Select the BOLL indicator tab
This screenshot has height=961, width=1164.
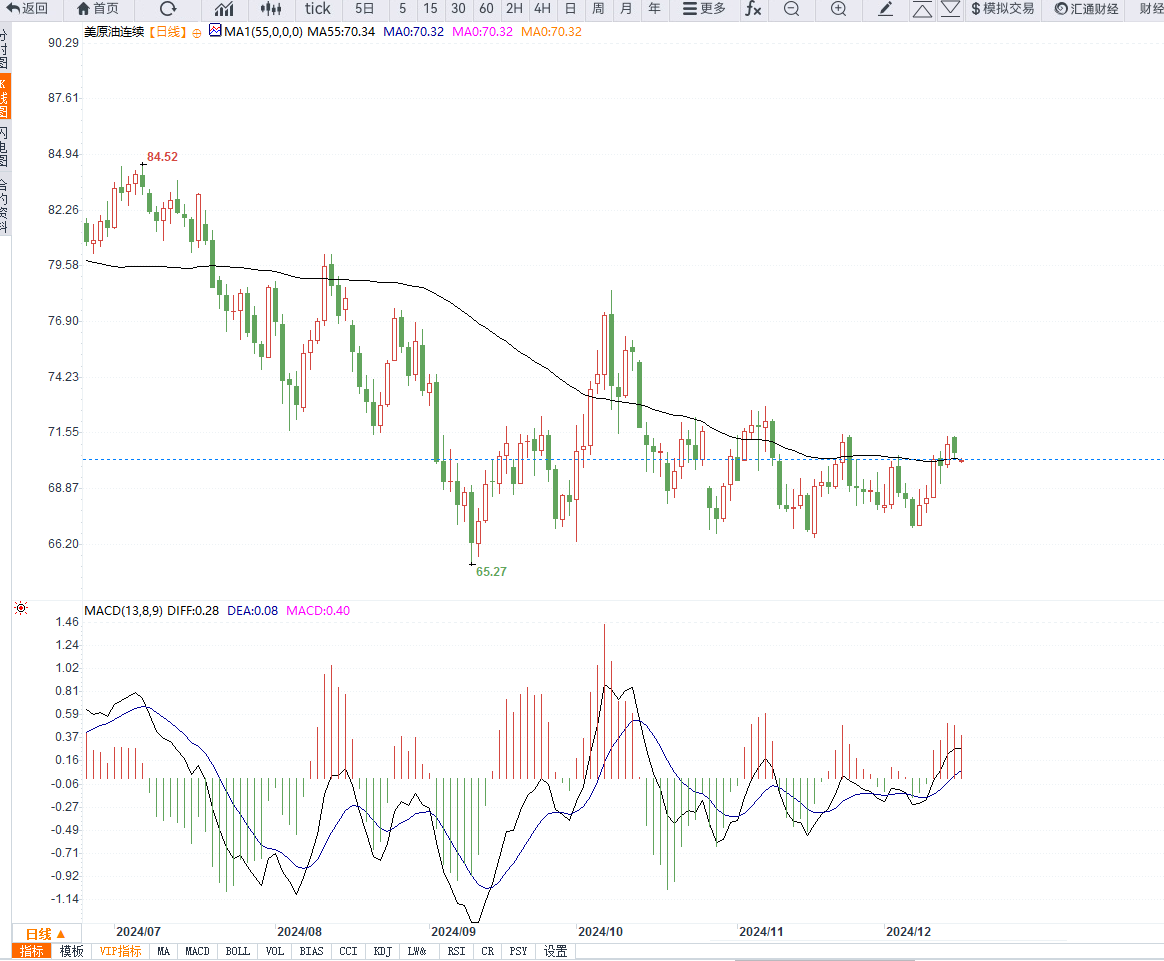[237, 951]
